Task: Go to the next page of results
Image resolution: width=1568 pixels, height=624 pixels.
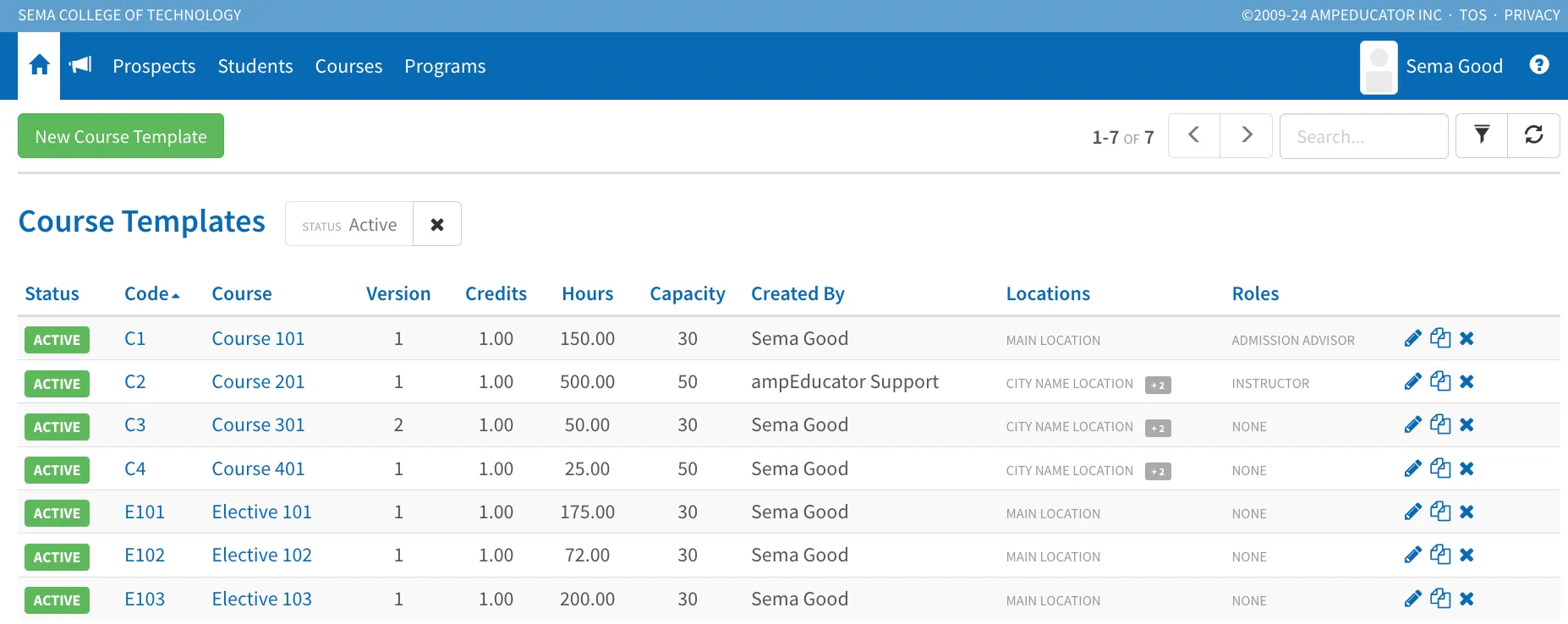Action: click(1247, 135)
